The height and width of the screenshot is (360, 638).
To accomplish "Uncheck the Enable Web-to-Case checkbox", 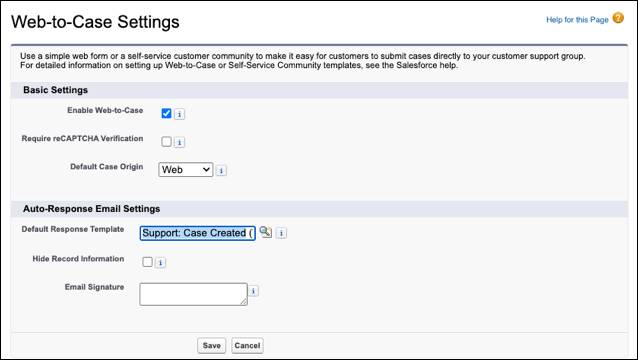I will point(166,113).
